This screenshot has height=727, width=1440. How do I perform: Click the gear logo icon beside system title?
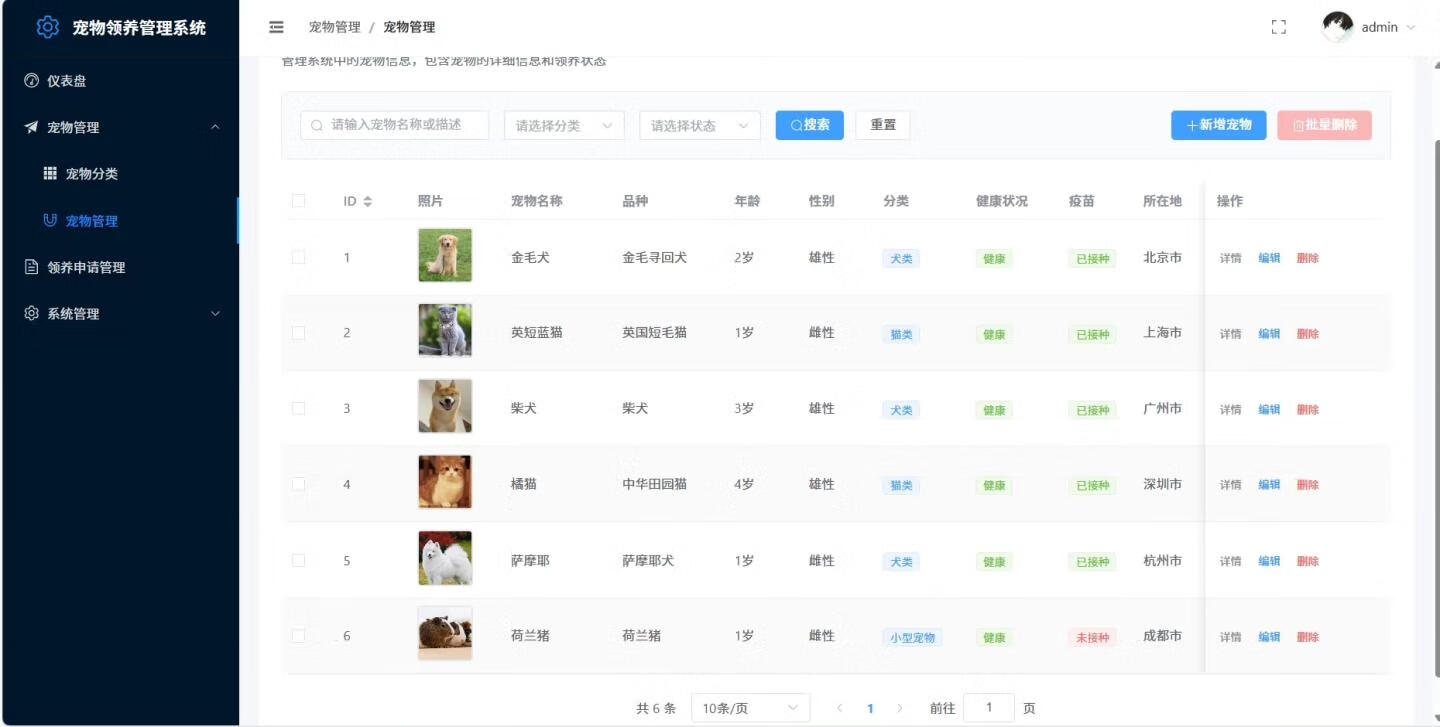[48, 27]
